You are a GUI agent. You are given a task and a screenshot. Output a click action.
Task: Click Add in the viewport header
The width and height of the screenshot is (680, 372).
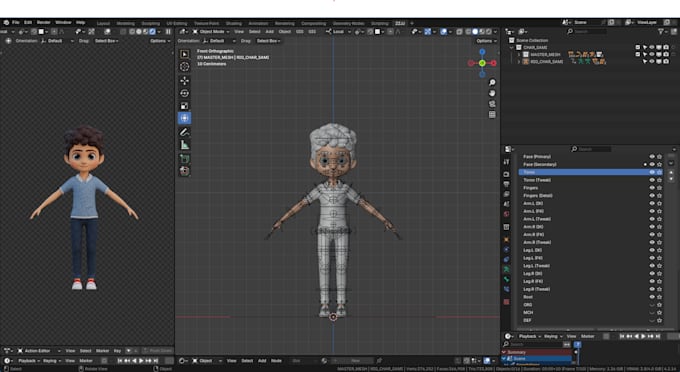[269, 32]
